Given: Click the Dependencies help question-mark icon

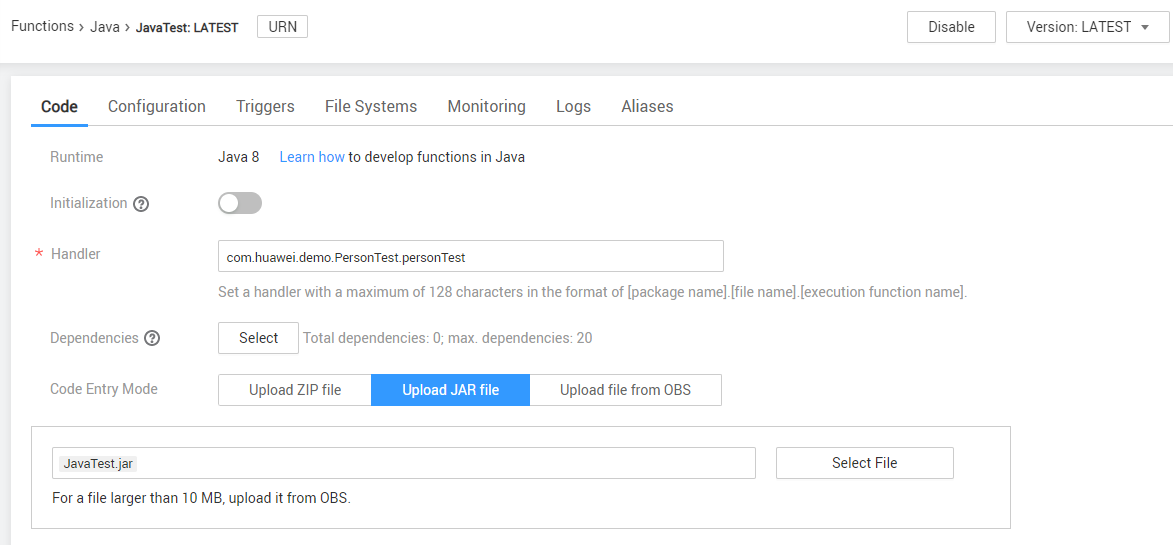Looking at the screenshot, I should [x=152, y=338].
